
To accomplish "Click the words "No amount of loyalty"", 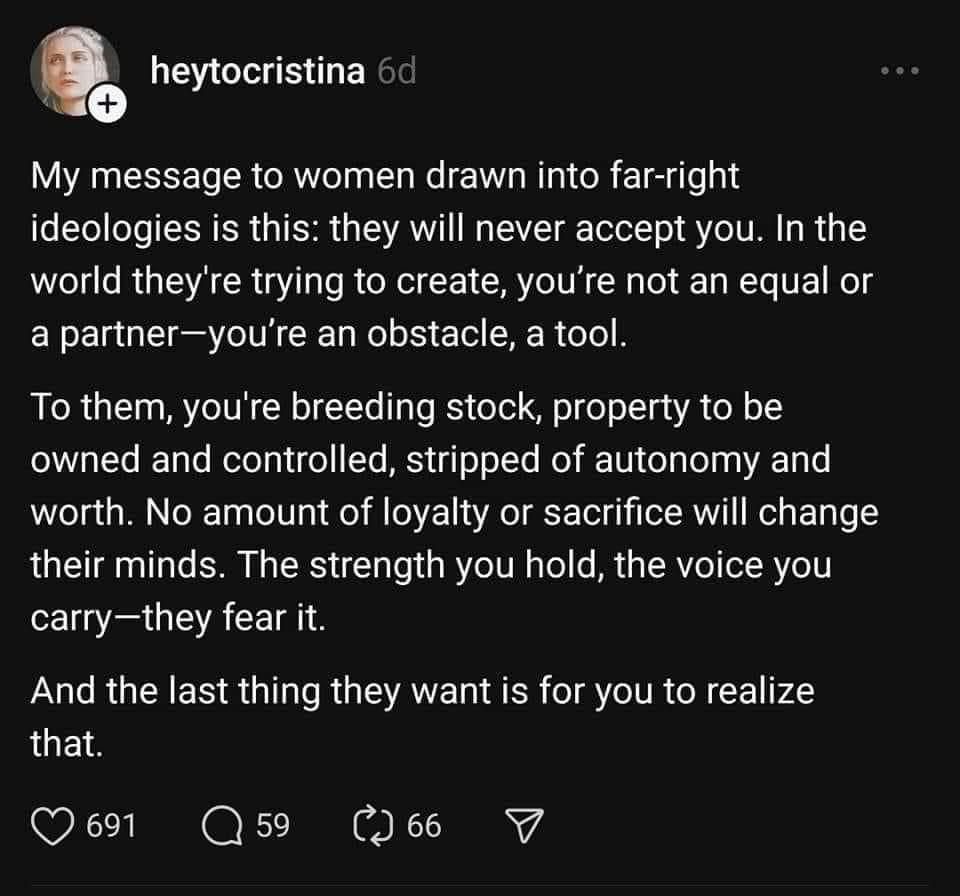I will [316, 512].
